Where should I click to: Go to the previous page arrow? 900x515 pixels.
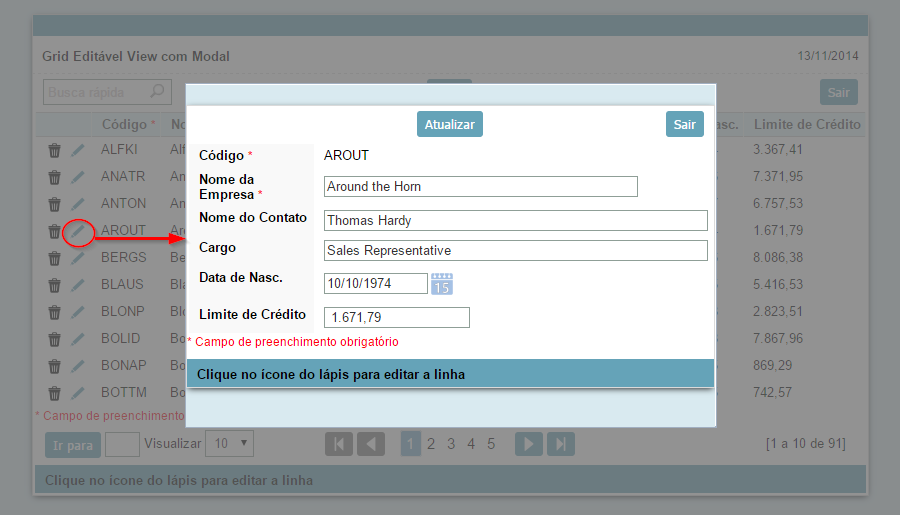[x=371, y=444]
